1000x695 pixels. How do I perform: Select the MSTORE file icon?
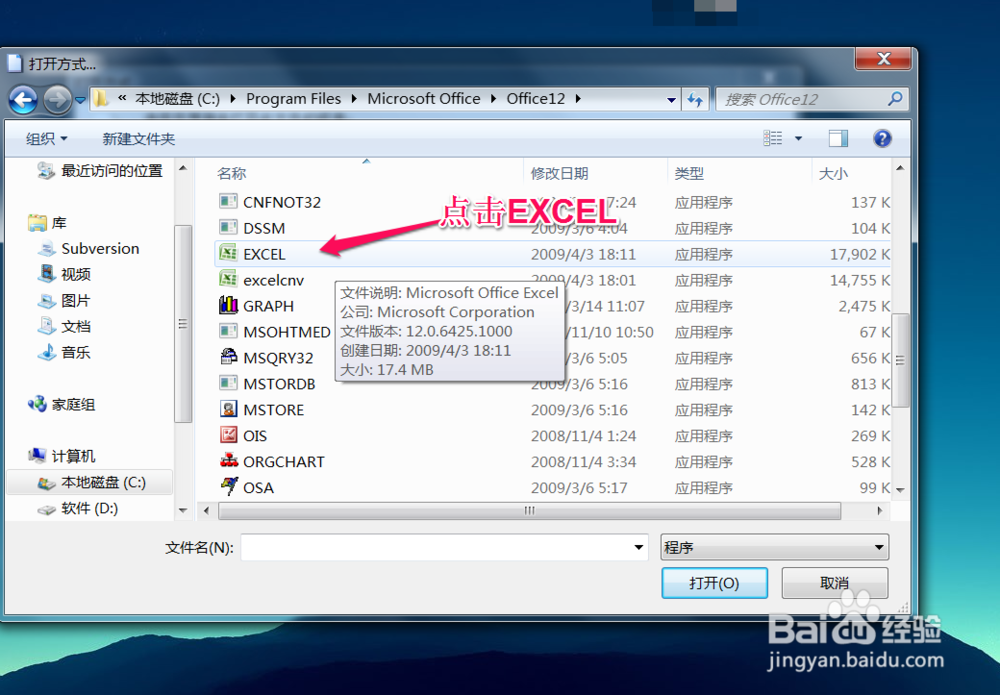point(228,409)
